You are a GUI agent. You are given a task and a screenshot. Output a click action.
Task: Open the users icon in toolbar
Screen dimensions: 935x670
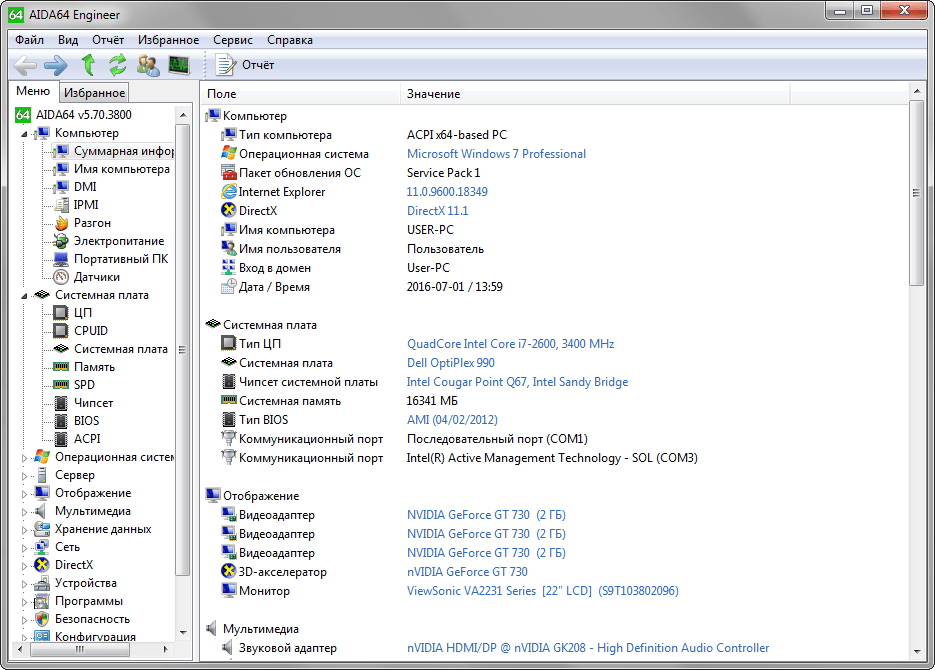148,65
